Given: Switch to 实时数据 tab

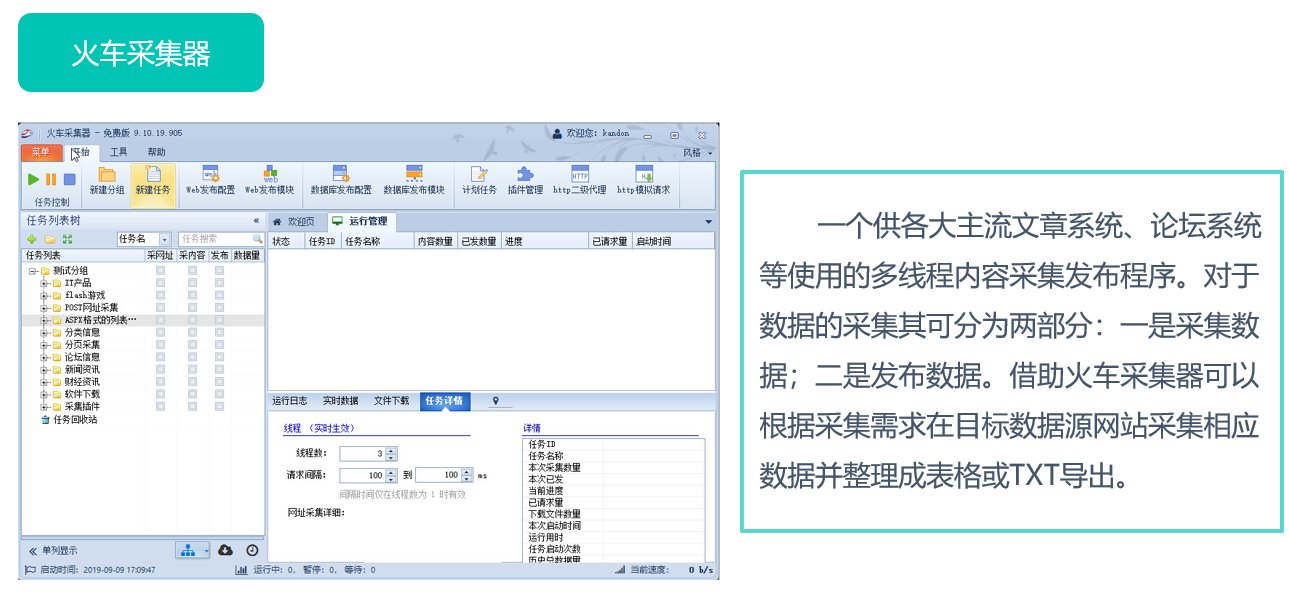Looking at the screenshot, I should pos(340,401).
